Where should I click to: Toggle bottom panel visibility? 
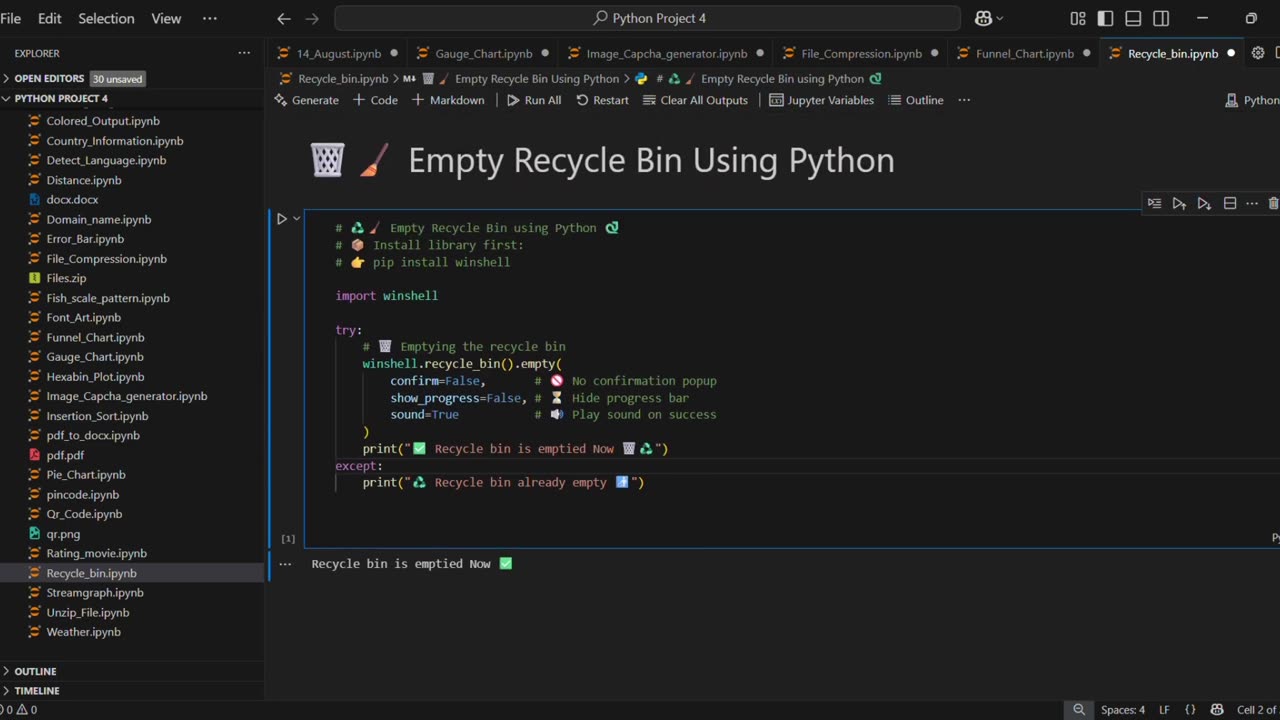(1133, 18)
